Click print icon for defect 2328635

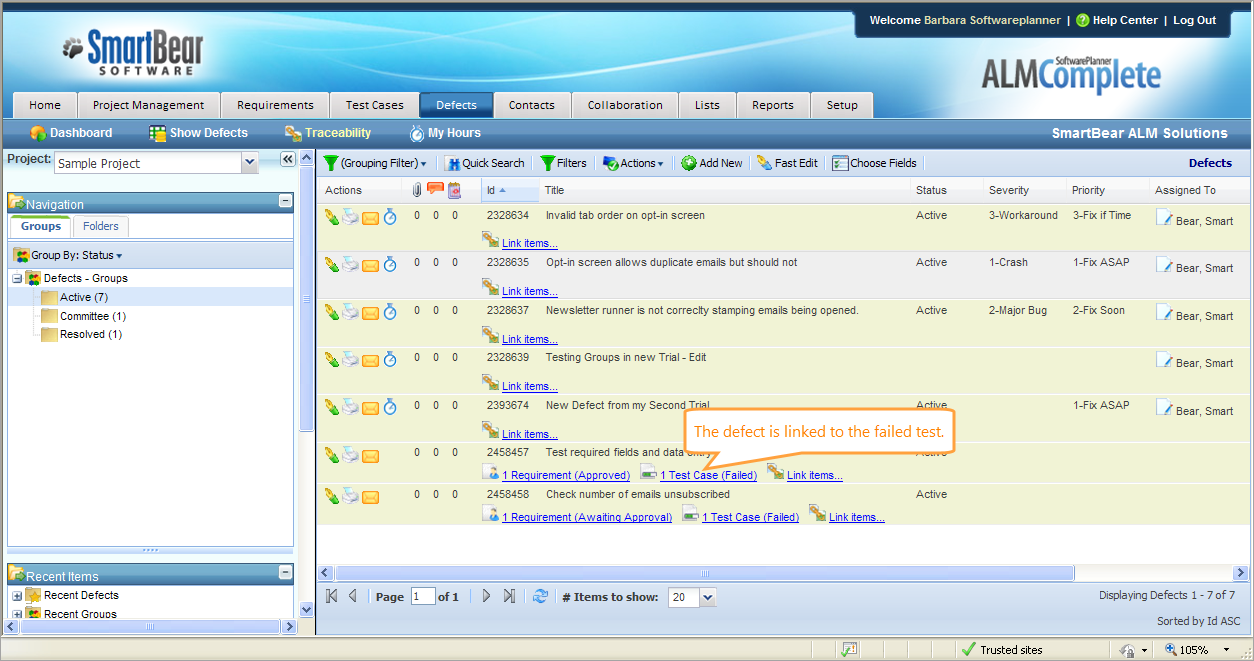pyautogui.click(x=350, y=264)
